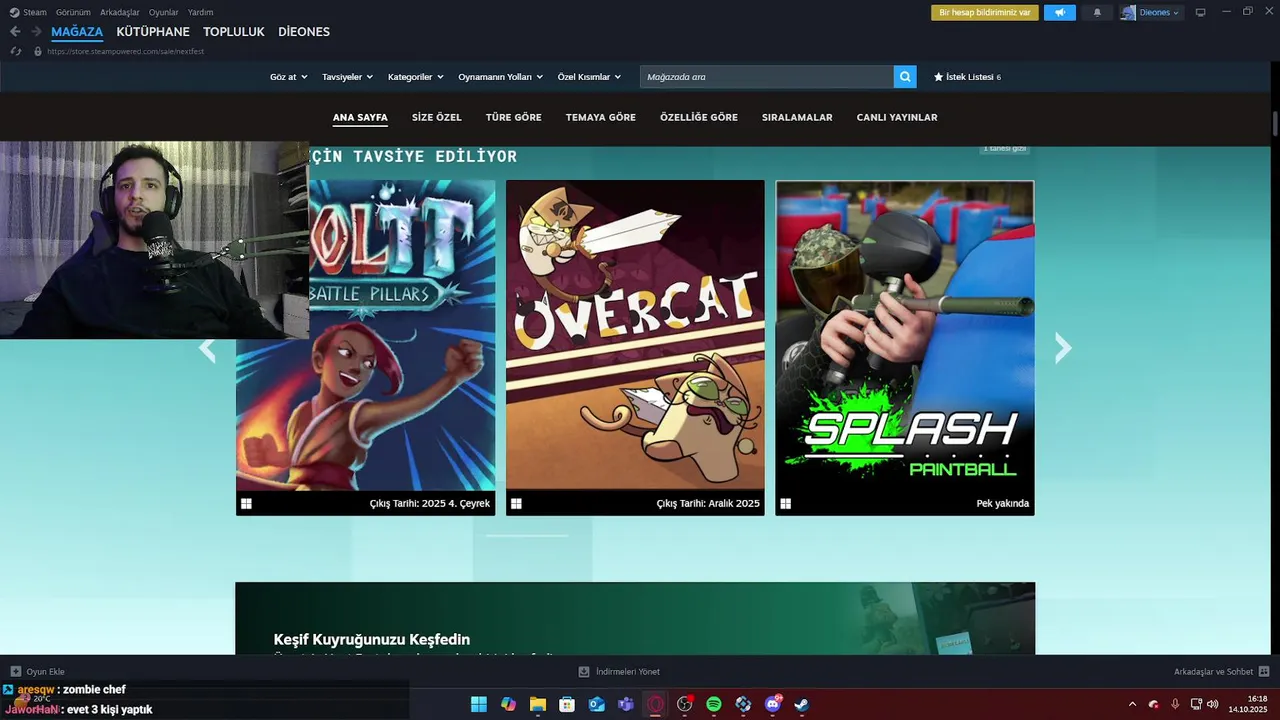
Task: Click İndirmeleri Yönet in the bottom bar
Action: click(x=619, y=672)
